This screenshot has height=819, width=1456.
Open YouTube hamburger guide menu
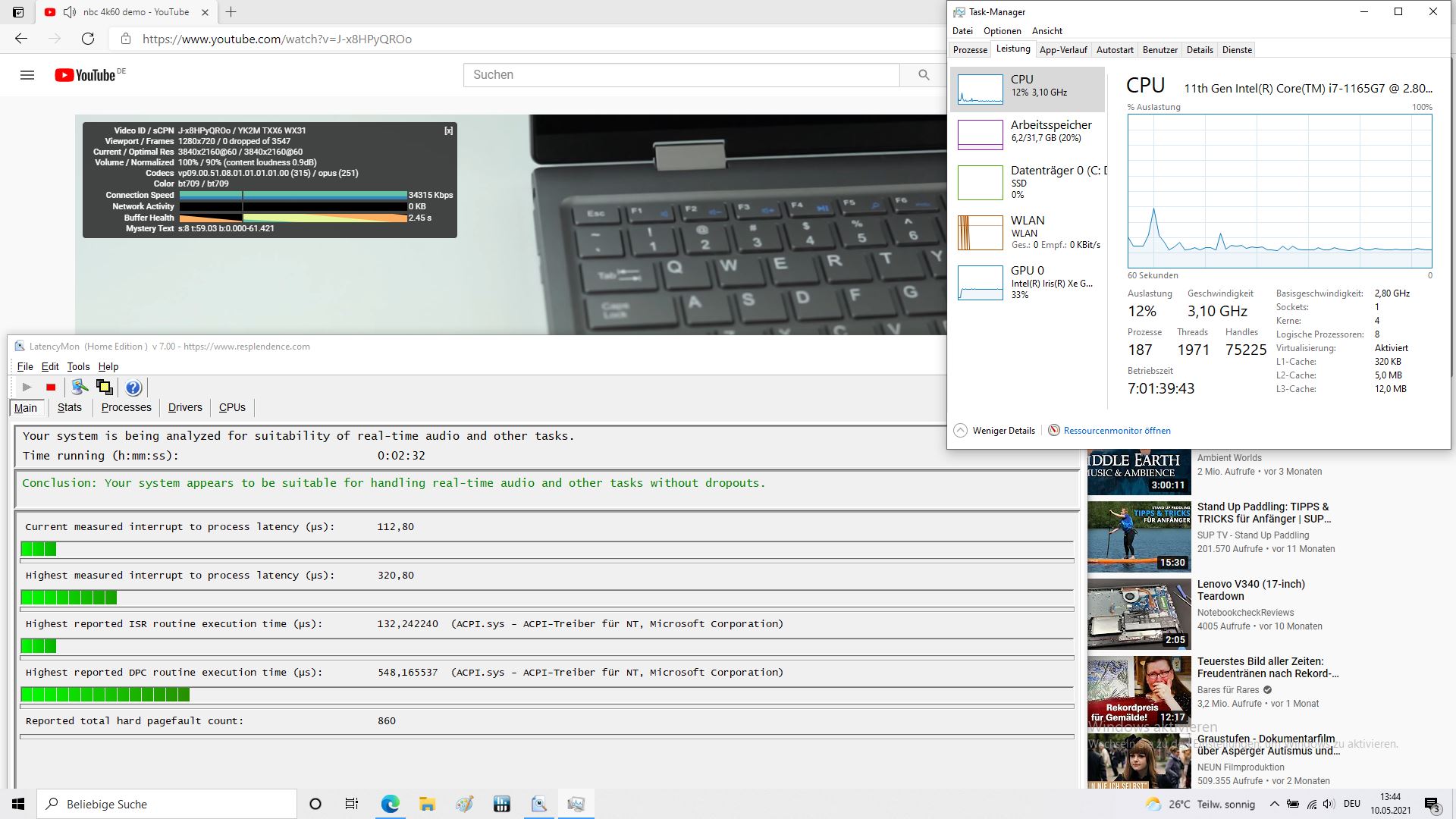pos(27,75)
